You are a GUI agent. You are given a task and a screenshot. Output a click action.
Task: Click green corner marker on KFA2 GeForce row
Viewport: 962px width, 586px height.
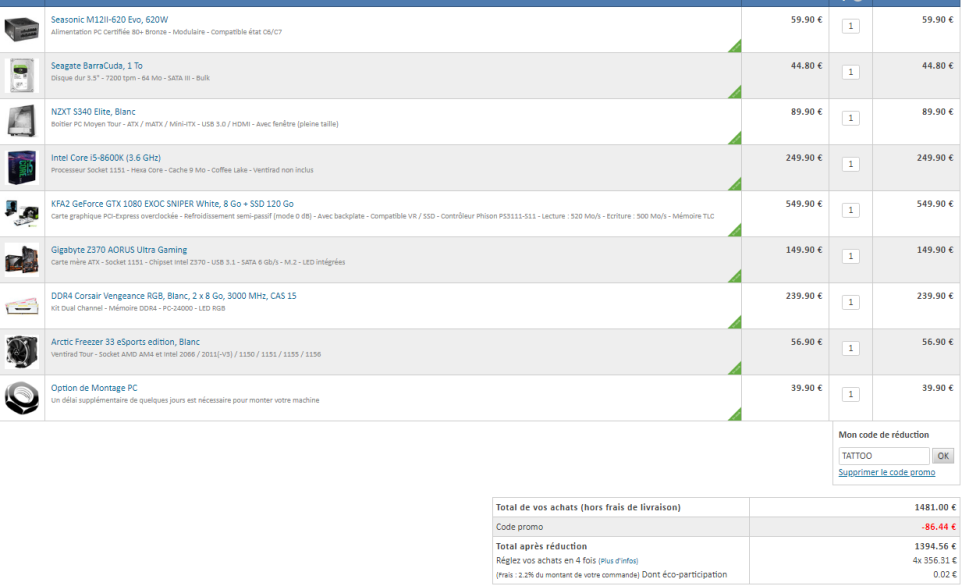pyautogui.click(x=736, y=231)
